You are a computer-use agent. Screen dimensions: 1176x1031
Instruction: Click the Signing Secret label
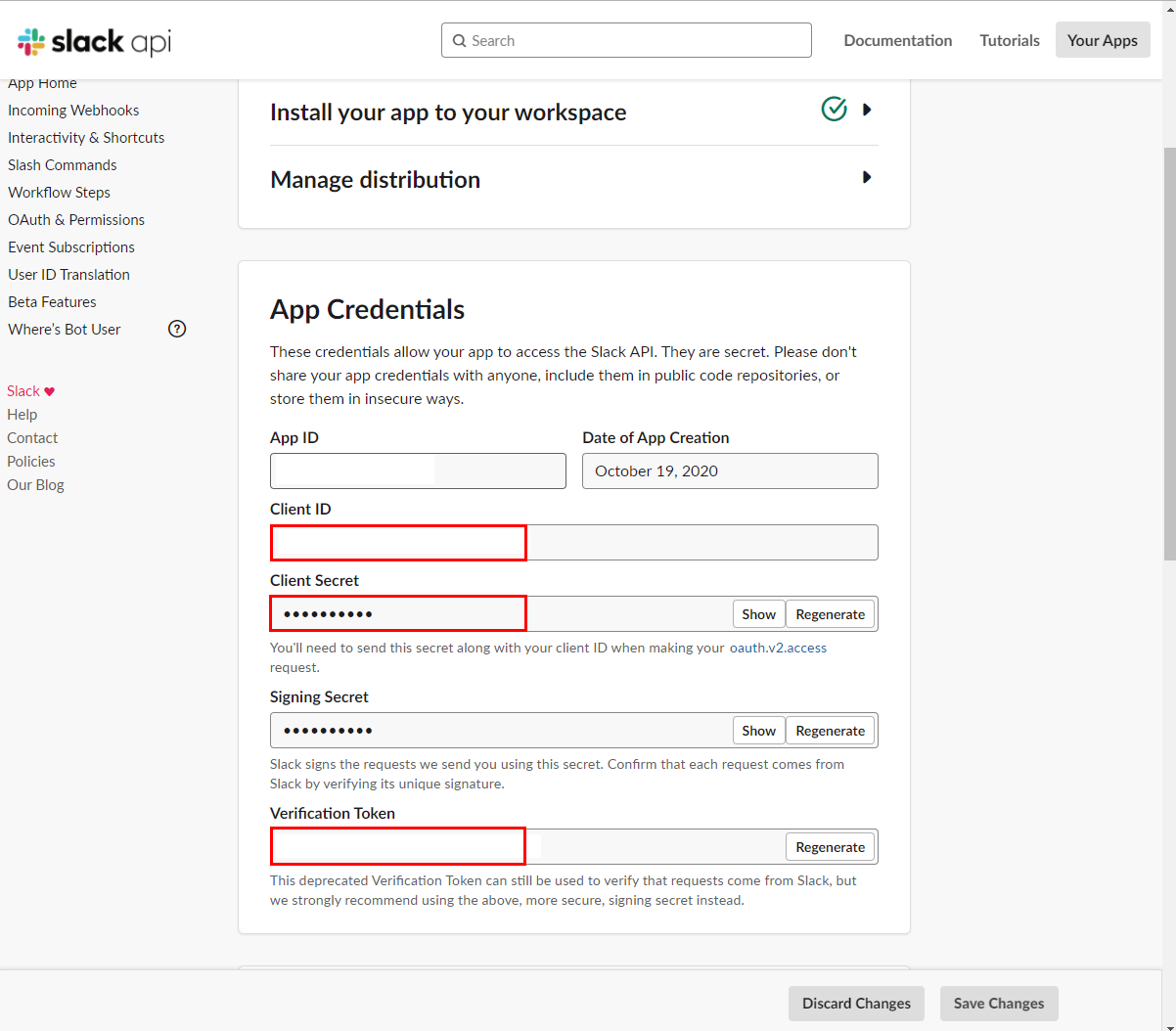(x=319, y=696)
